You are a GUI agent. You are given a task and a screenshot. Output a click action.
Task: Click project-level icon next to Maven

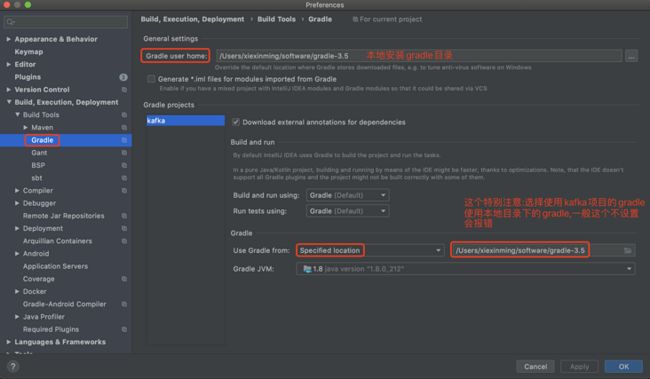pos(124,127)
